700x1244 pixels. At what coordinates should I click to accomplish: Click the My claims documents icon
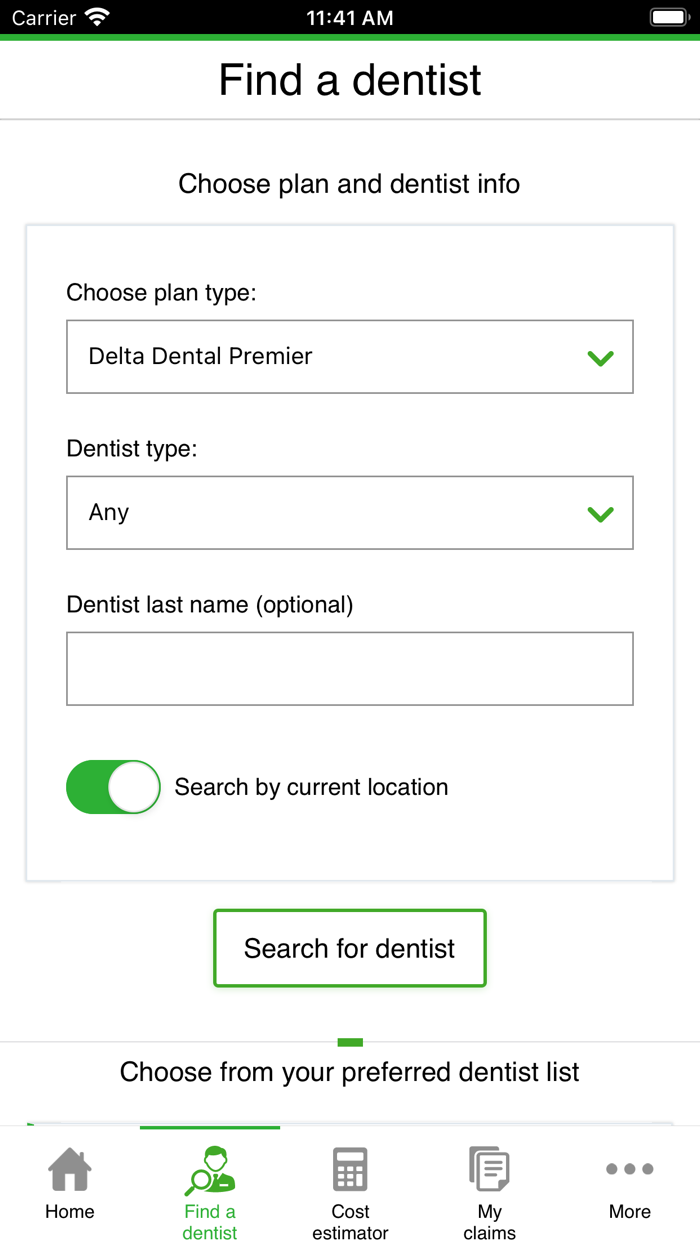(489, 1168)
